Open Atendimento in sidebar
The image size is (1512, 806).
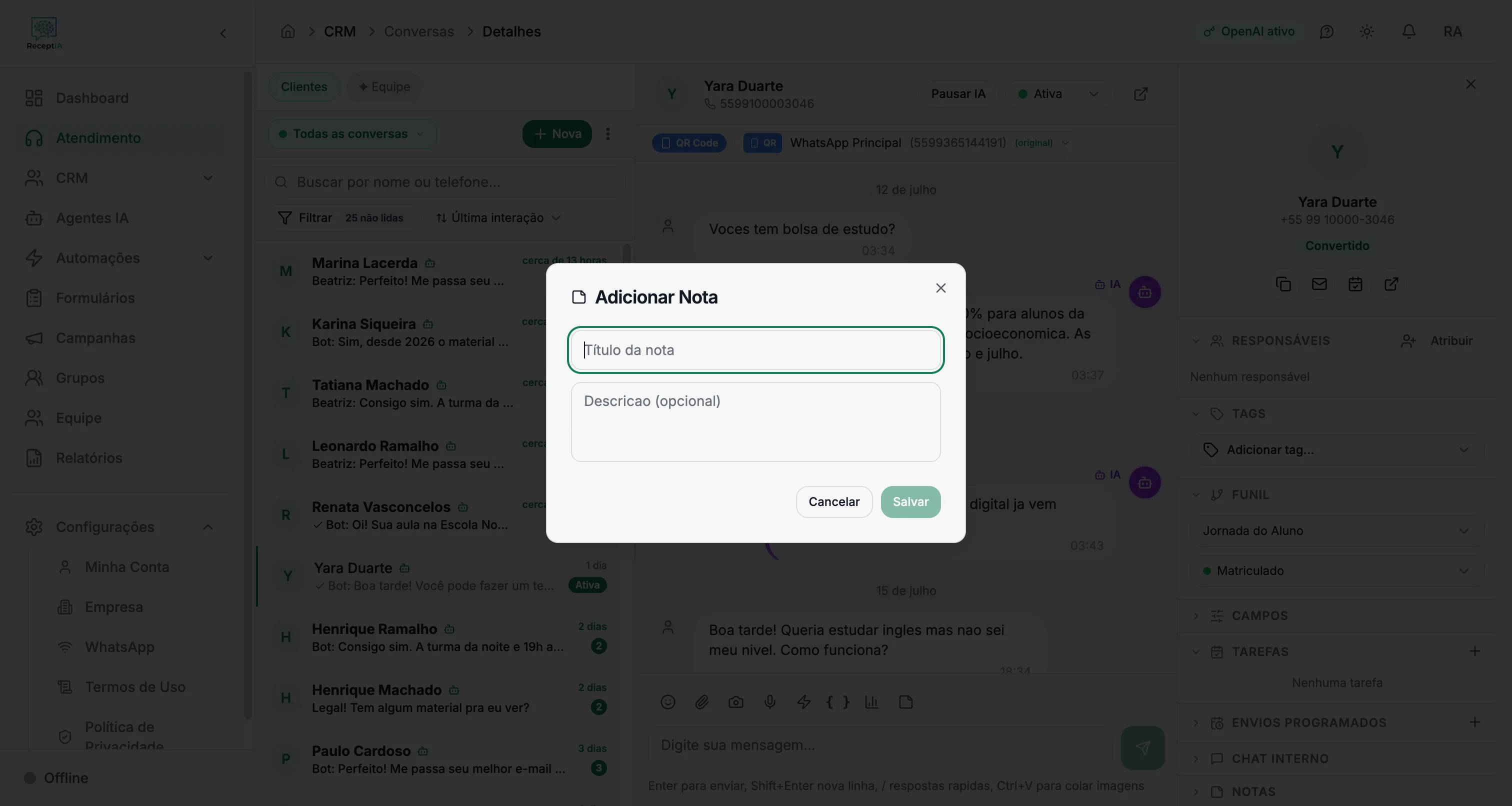click(119, 138)
